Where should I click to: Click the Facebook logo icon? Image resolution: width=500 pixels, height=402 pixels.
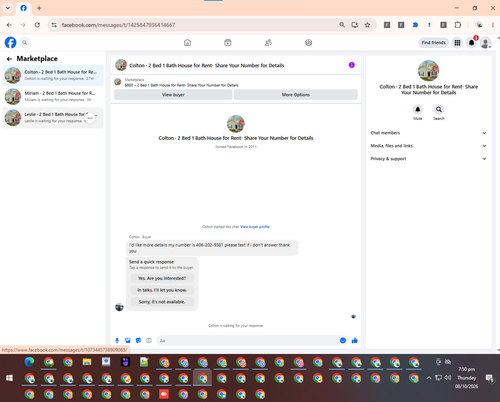pos(10,43)
